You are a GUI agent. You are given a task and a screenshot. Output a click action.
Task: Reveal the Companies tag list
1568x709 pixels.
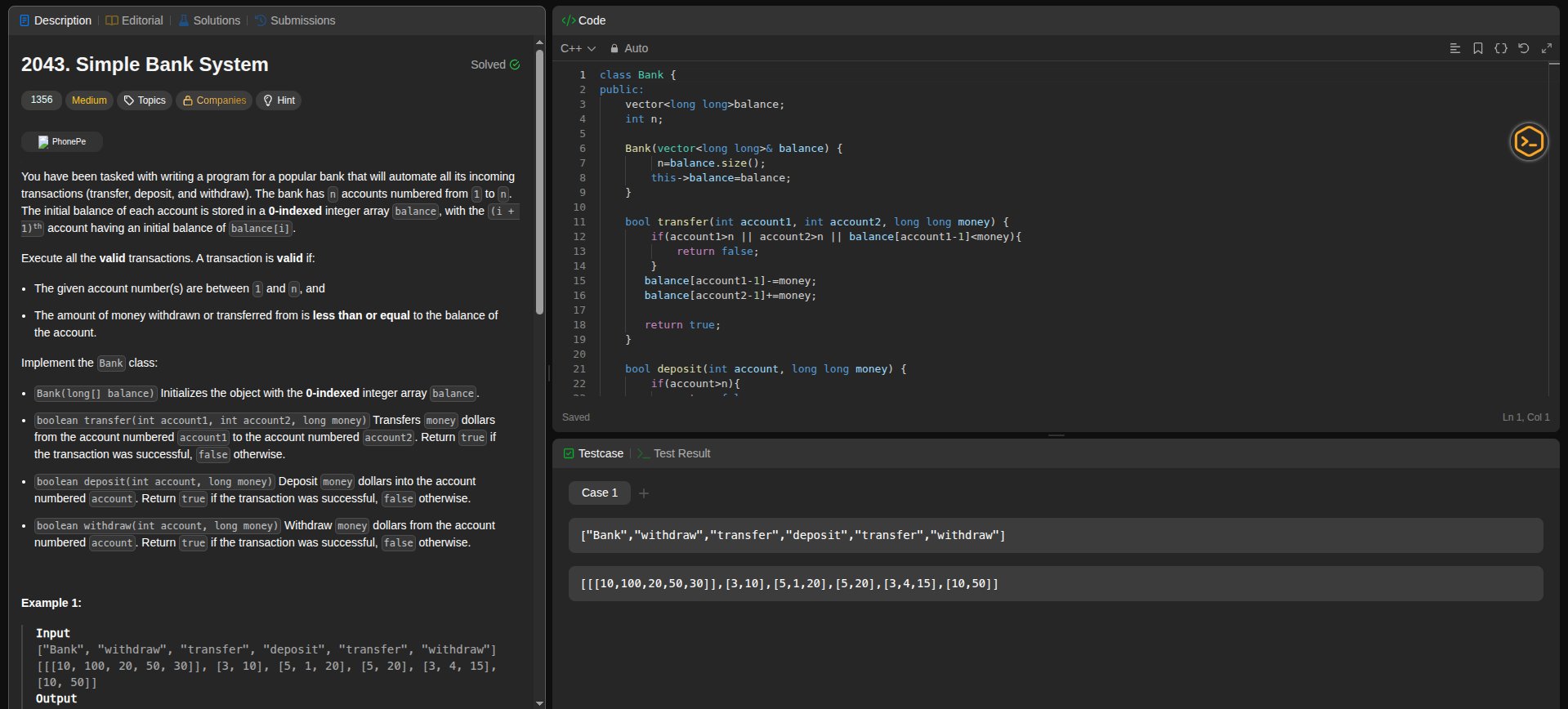click(x=214, y=100)
